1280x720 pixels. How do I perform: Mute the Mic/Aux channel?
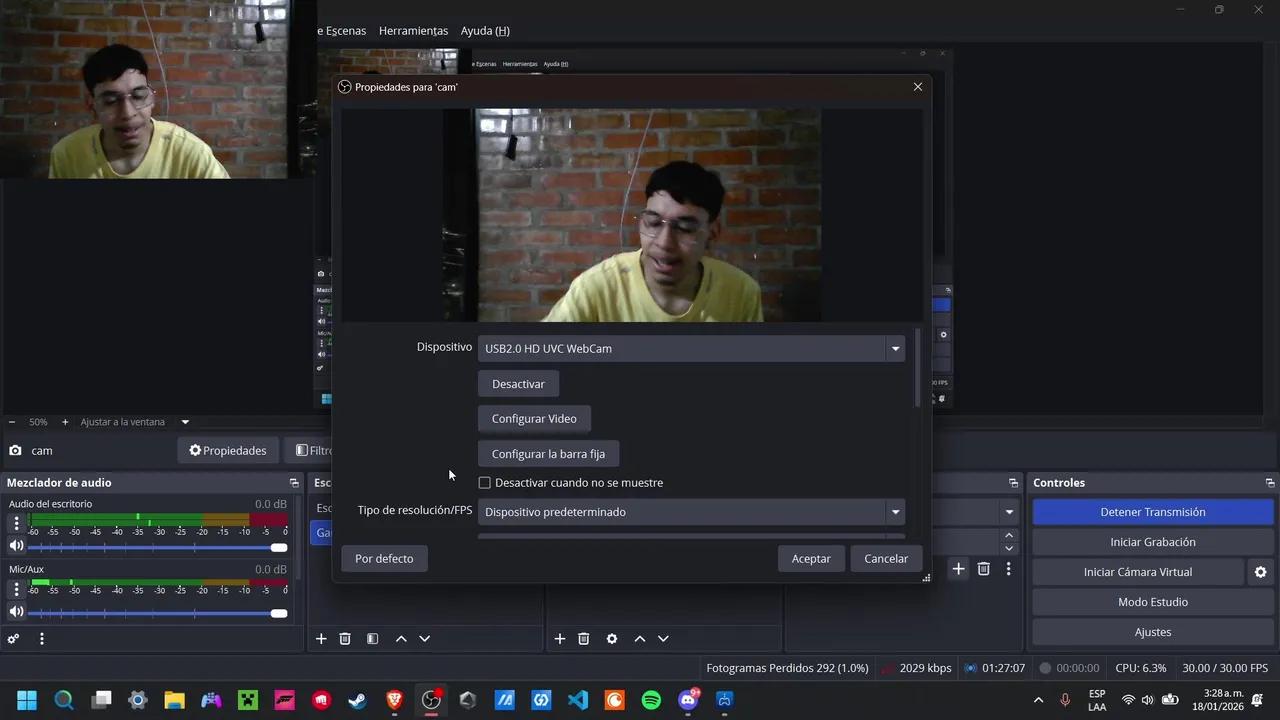[x=15, y=611]
